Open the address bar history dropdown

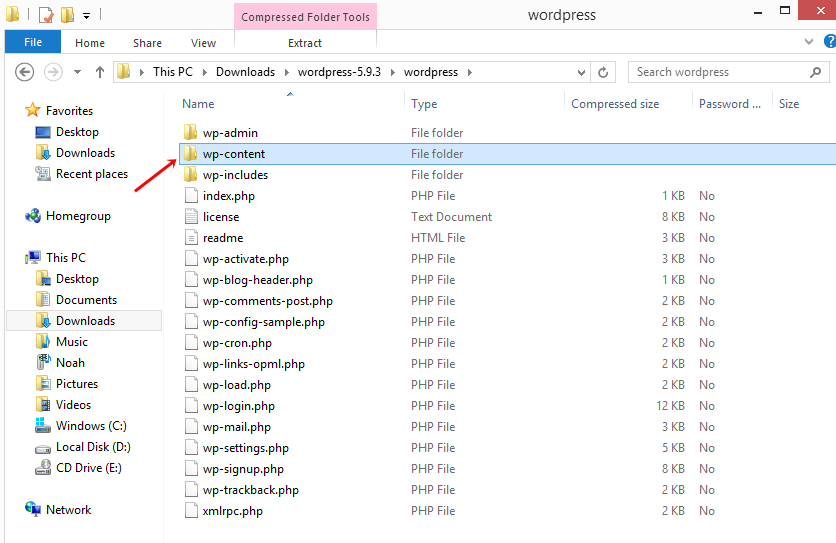click(x=581, y=72)
